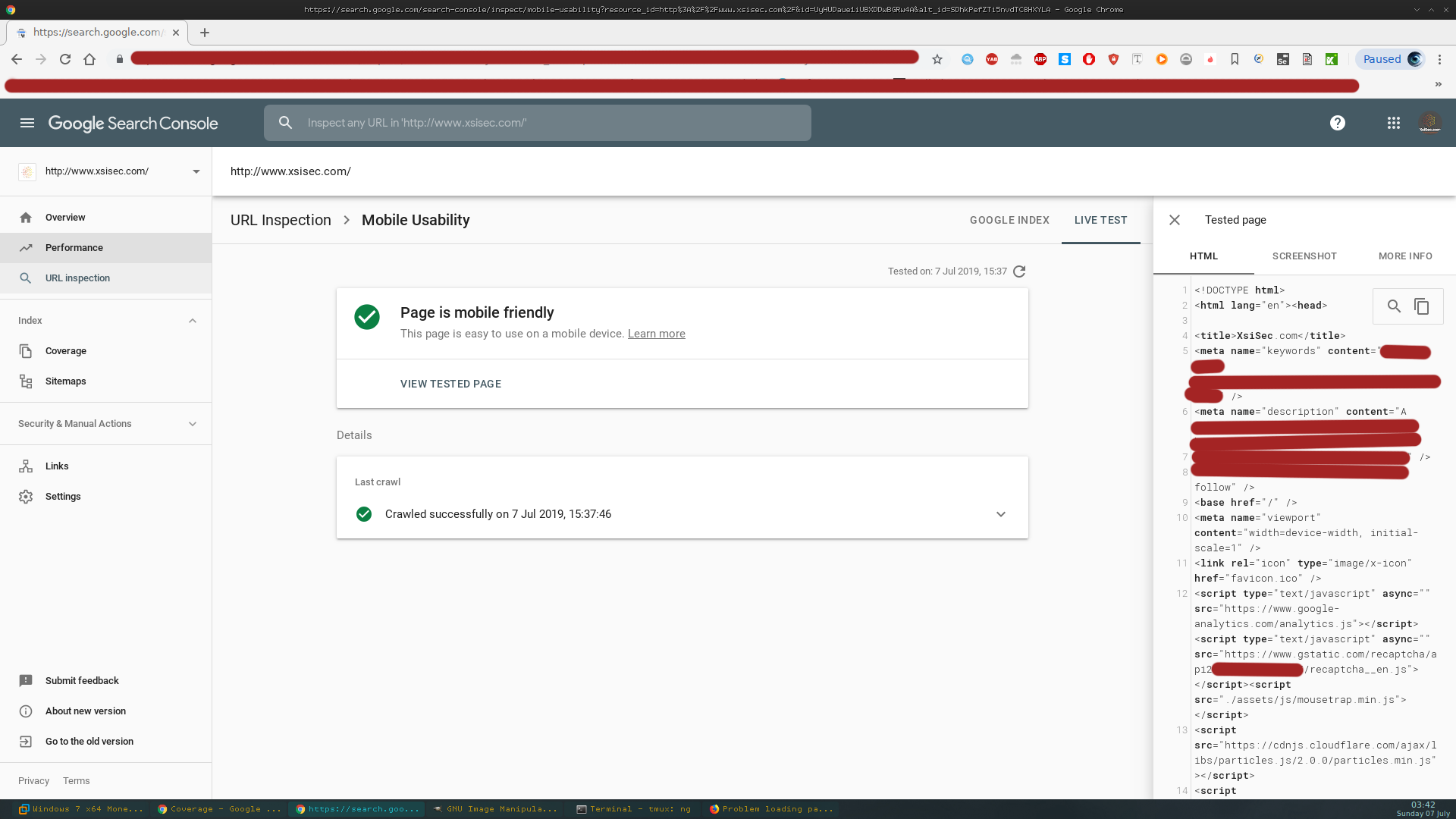Open the Search Console hamburger menu
The width and height of the screenshot is (1456, 819).
(27, 123)
